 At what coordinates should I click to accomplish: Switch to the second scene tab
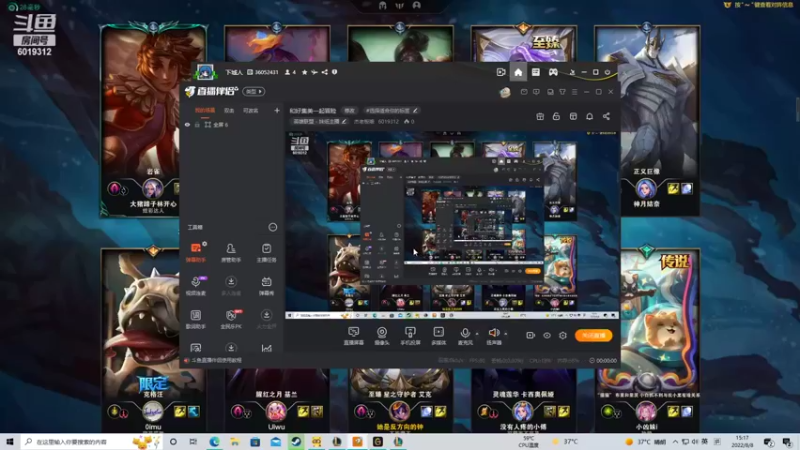click(229, 110)
